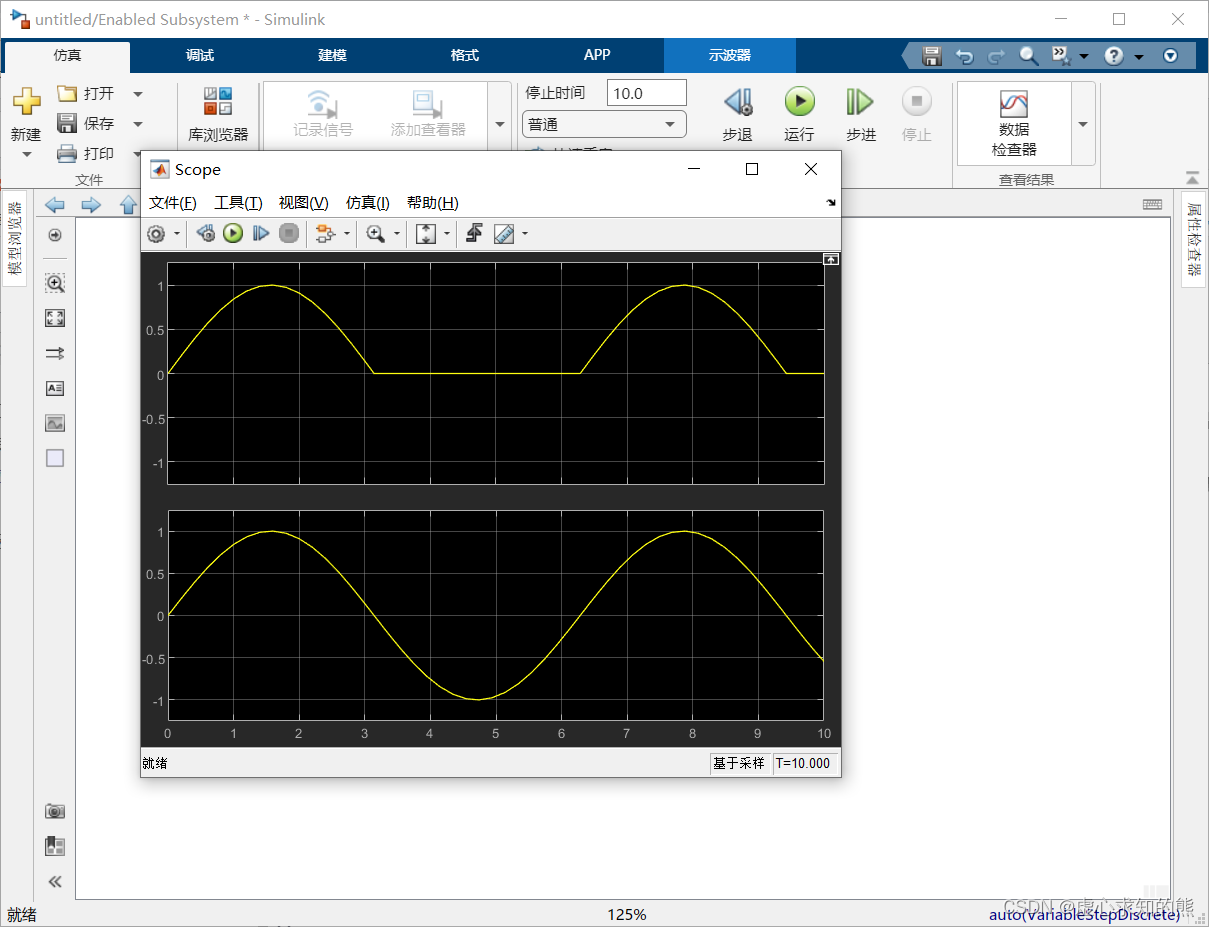The height and width of the screenshot is (927, 1209).
Task: Click the quick access search magnifier
Action: (1029, 56)
